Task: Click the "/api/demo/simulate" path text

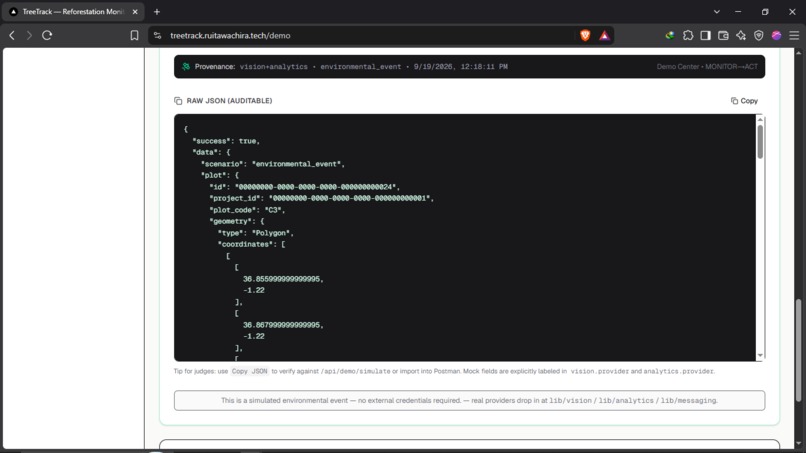Action: (356, 371)
